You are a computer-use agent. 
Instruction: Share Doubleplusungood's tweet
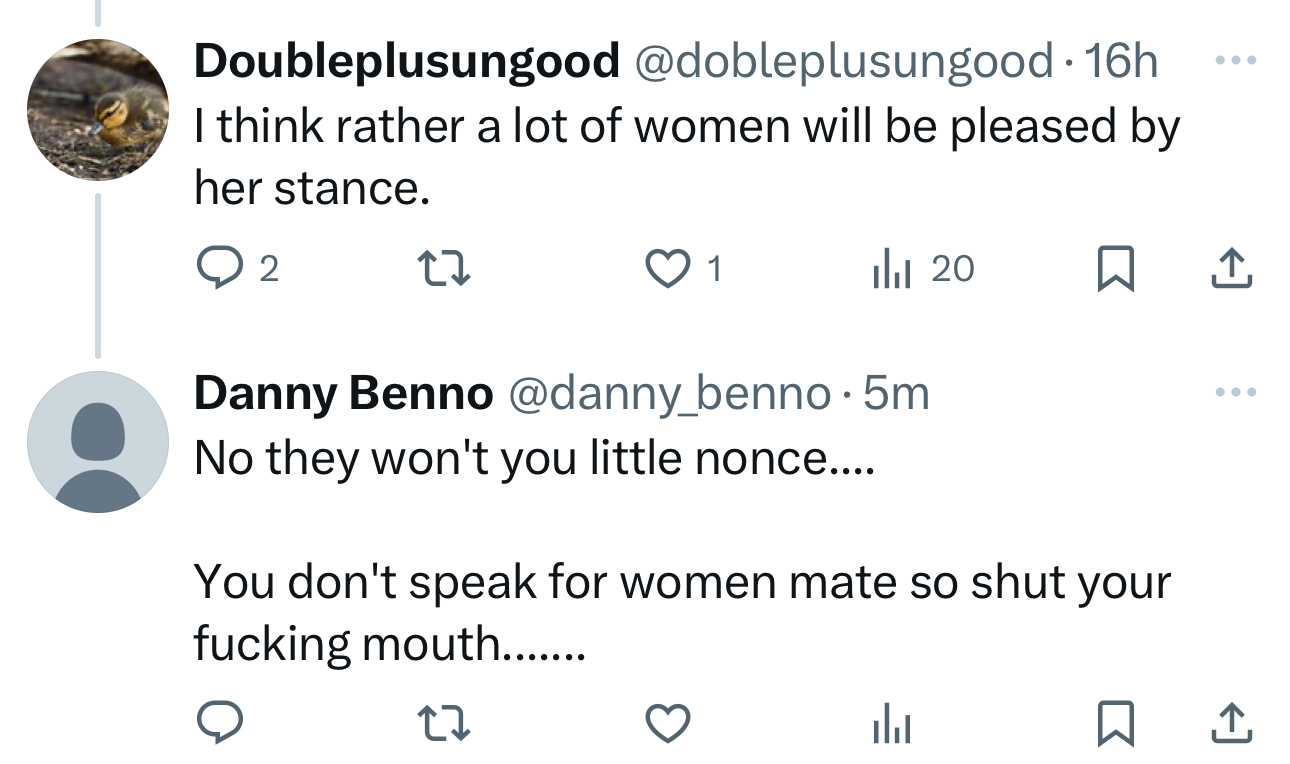pyautogui.click(x=1234, y=267)
